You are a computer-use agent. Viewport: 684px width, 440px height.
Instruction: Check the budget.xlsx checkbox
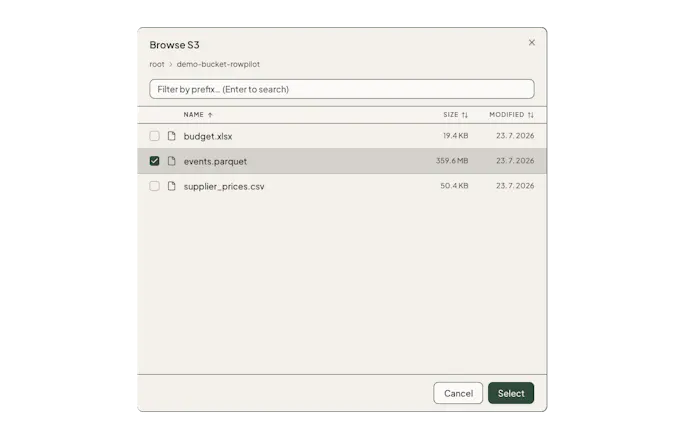[x=154, y=136]
